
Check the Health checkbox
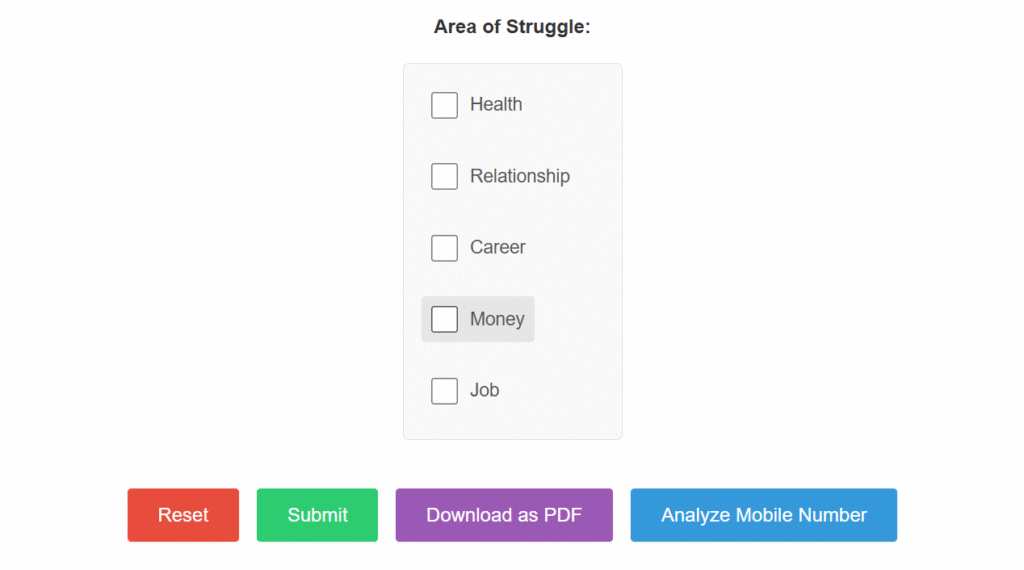pyautogui.click(x=444, y=105)
